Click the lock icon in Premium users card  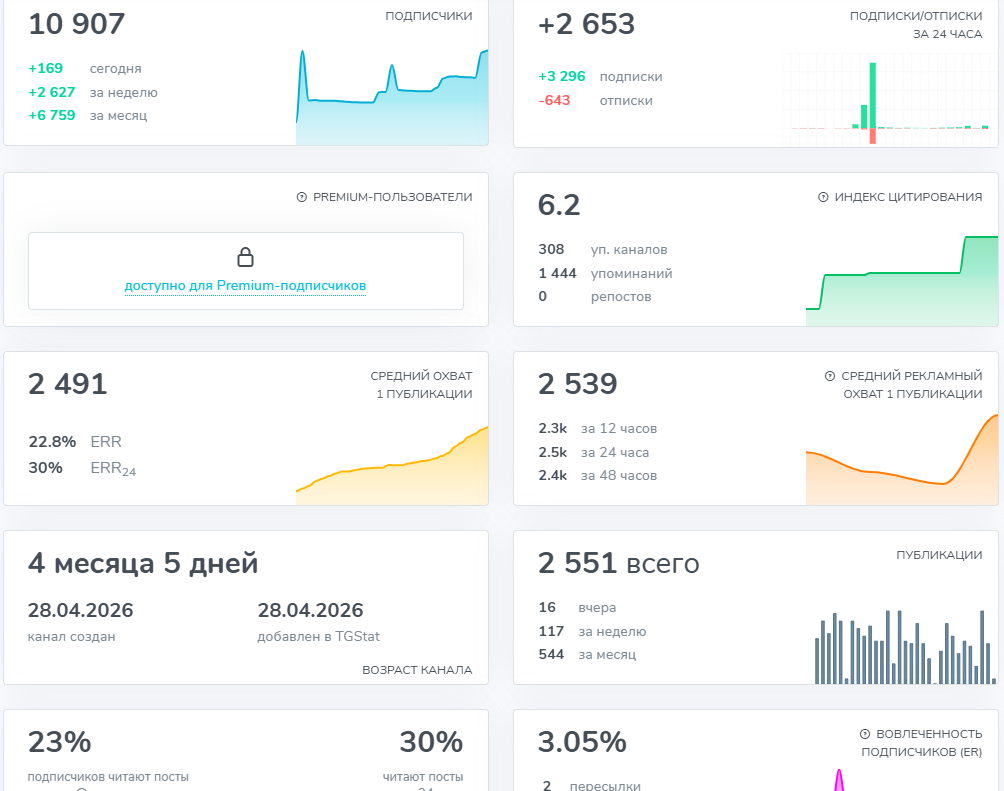click(245, 257)
